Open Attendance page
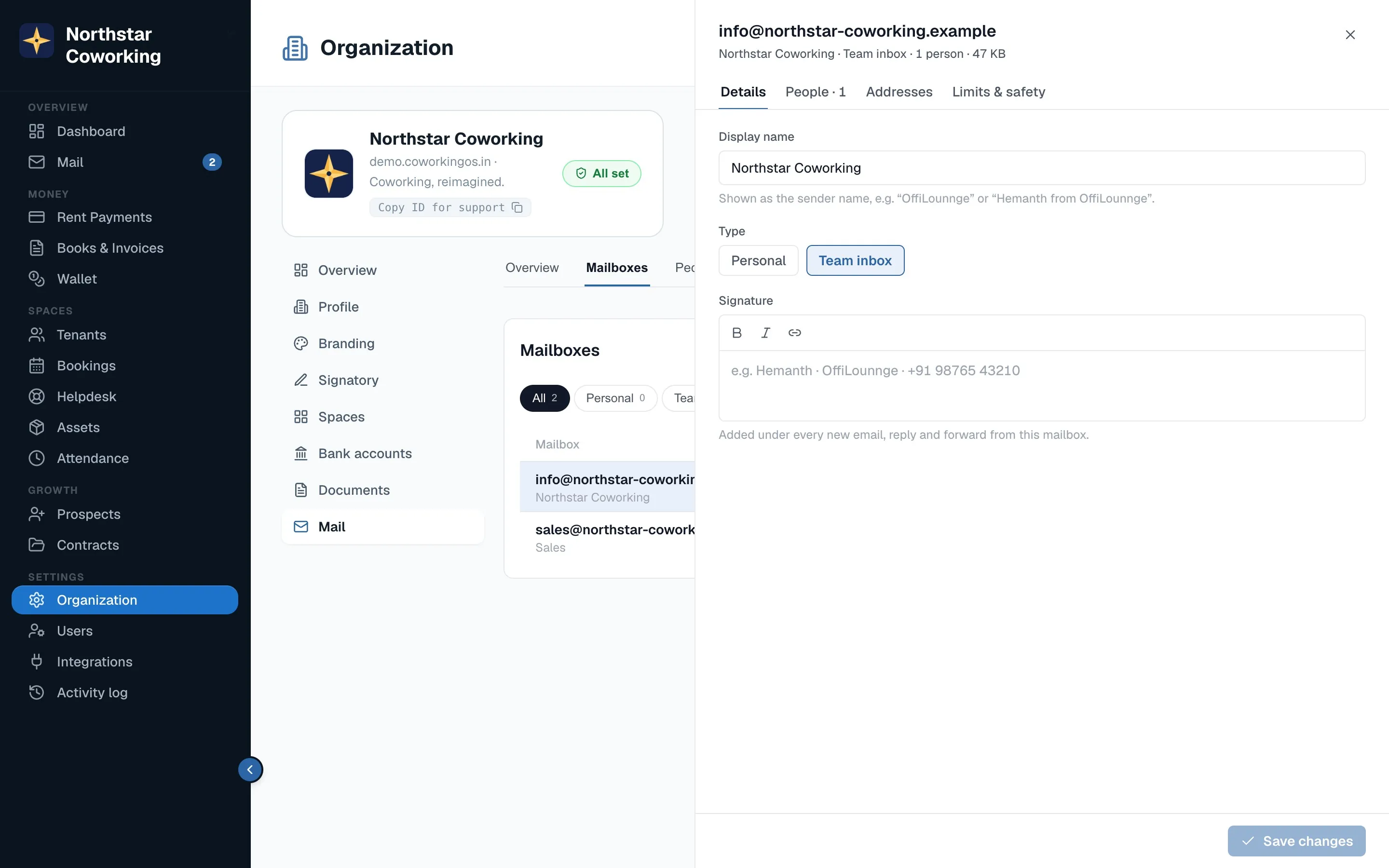 (x=124, y=458)
